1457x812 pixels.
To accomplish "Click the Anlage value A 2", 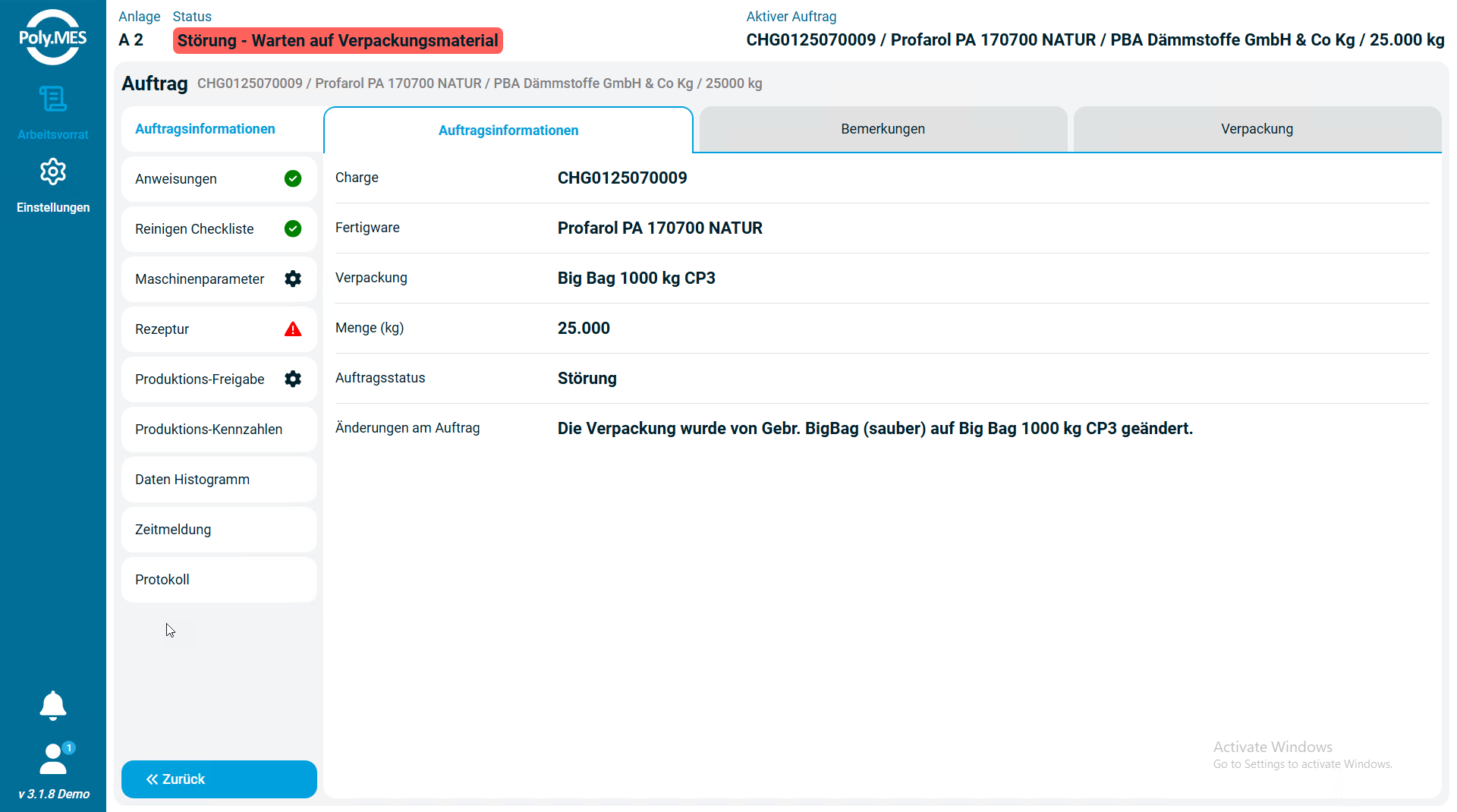I will coord(131,40).
